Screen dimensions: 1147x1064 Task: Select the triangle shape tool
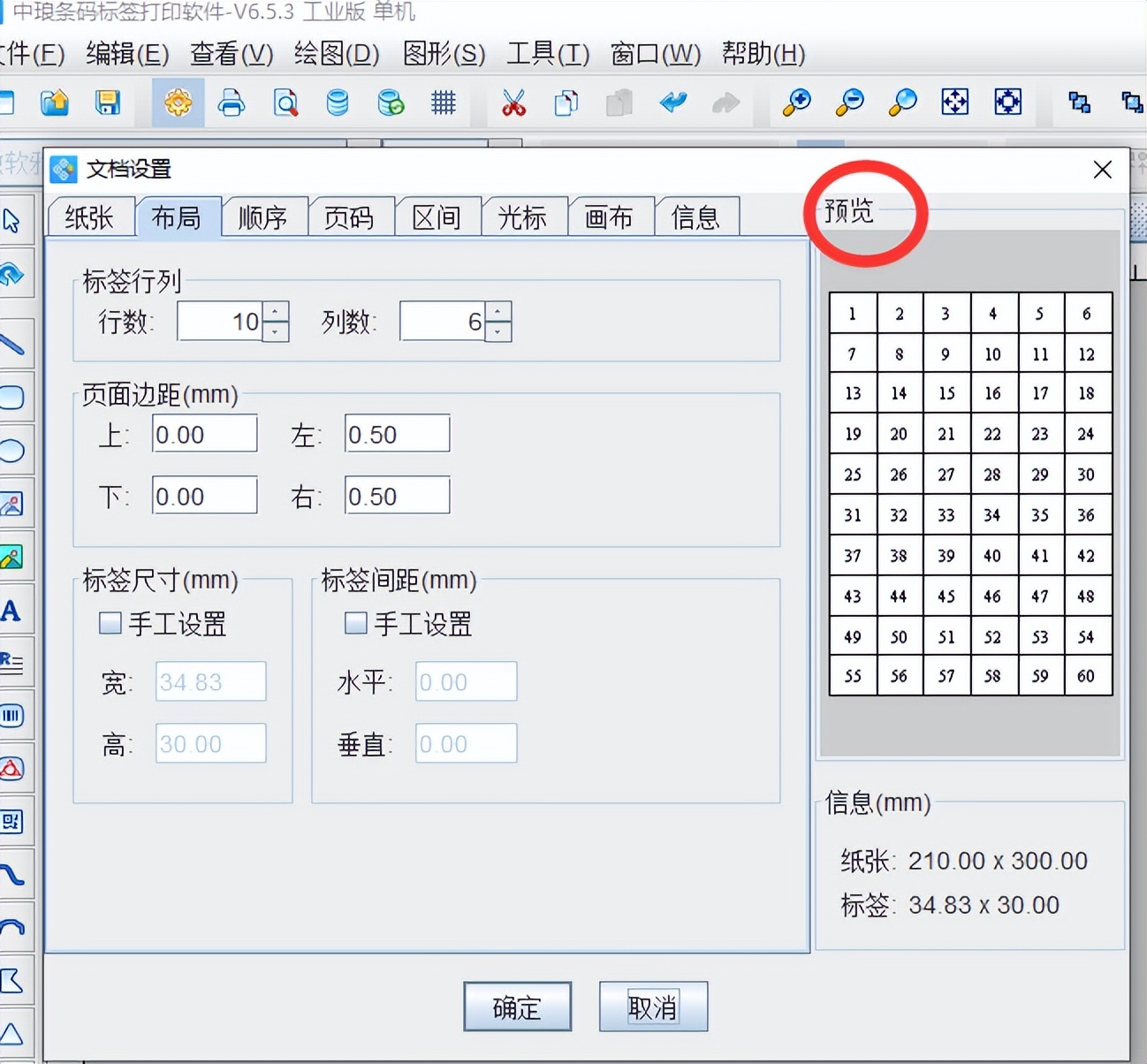[12, 1033]
